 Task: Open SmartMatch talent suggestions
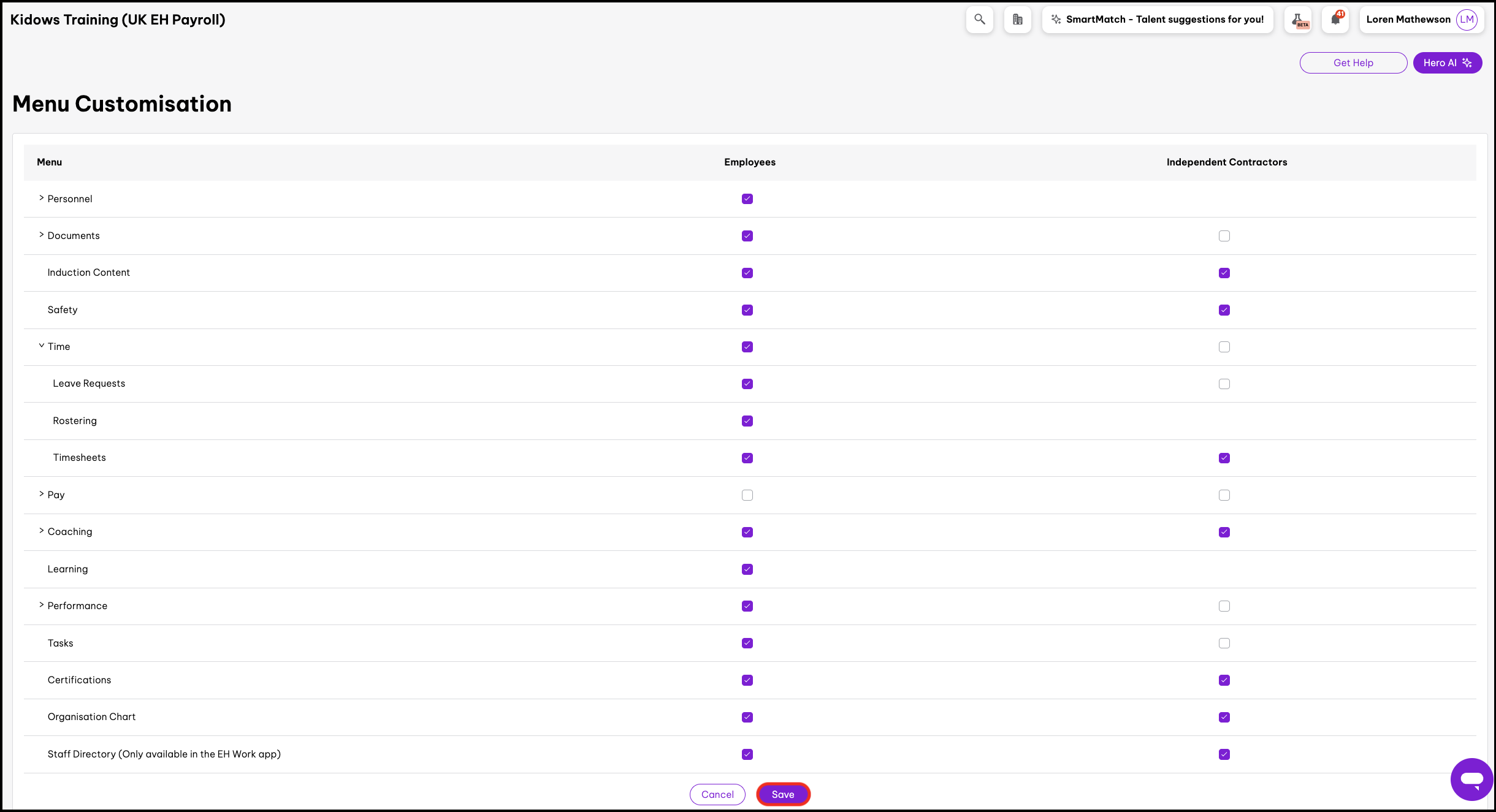click(x=1158, y=20)
